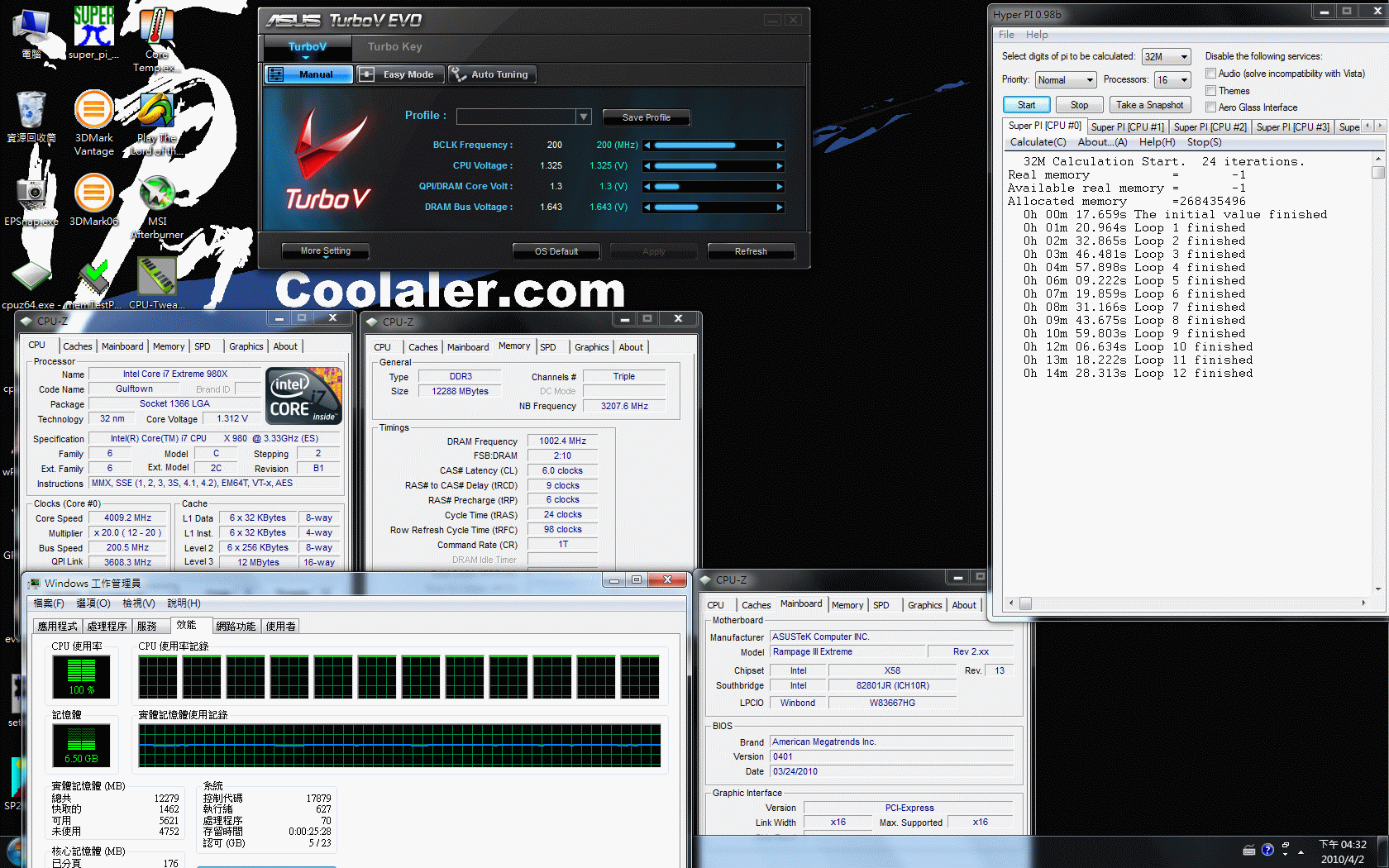The width and height of the screenshot is (1389, 868).
Task: Click the keyboard icon in system tray
Action: tap(1249, 850)
